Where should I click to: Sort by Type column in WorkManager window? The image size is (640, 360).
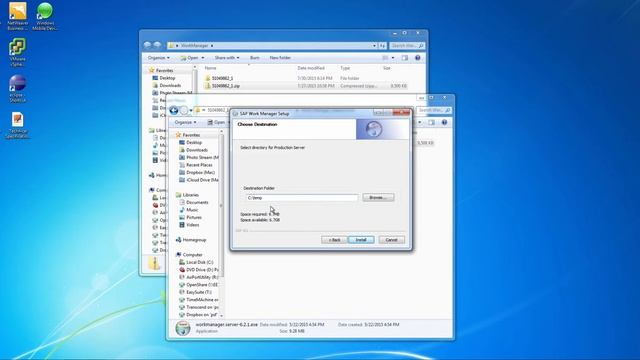click(x=345, y=68)
